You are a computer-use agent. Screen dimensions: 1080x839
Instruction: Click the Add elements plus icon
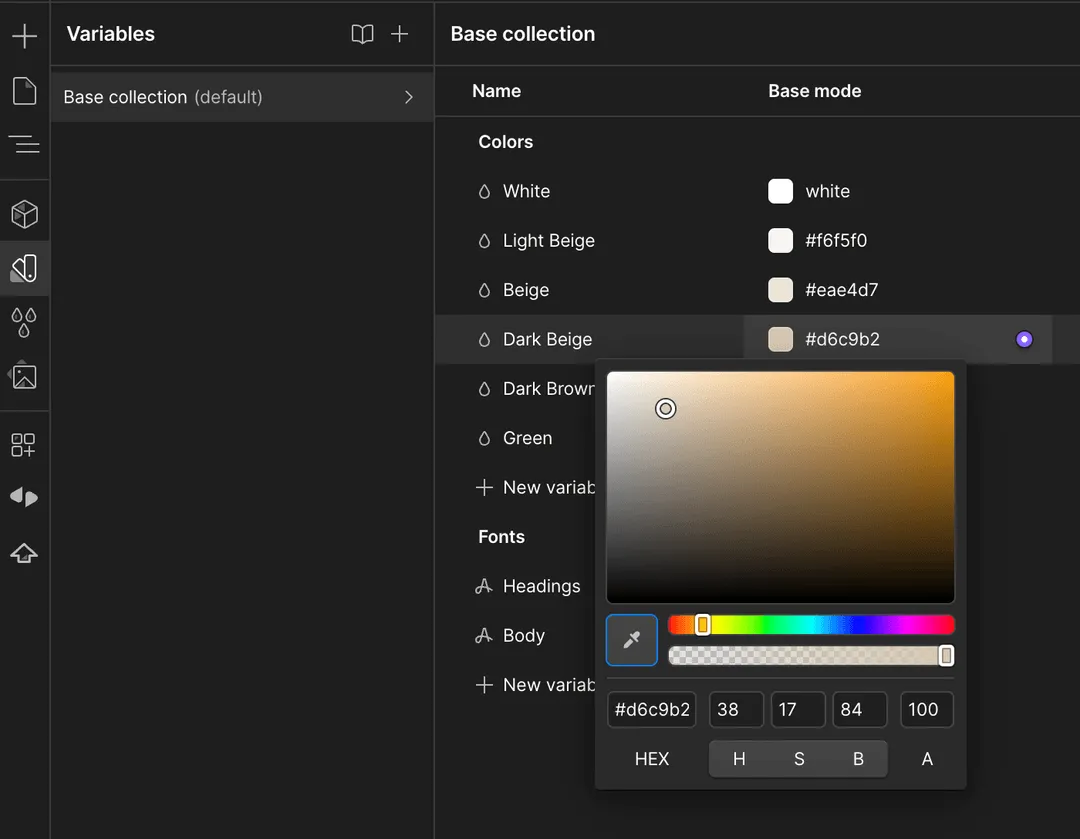point(24,36)
